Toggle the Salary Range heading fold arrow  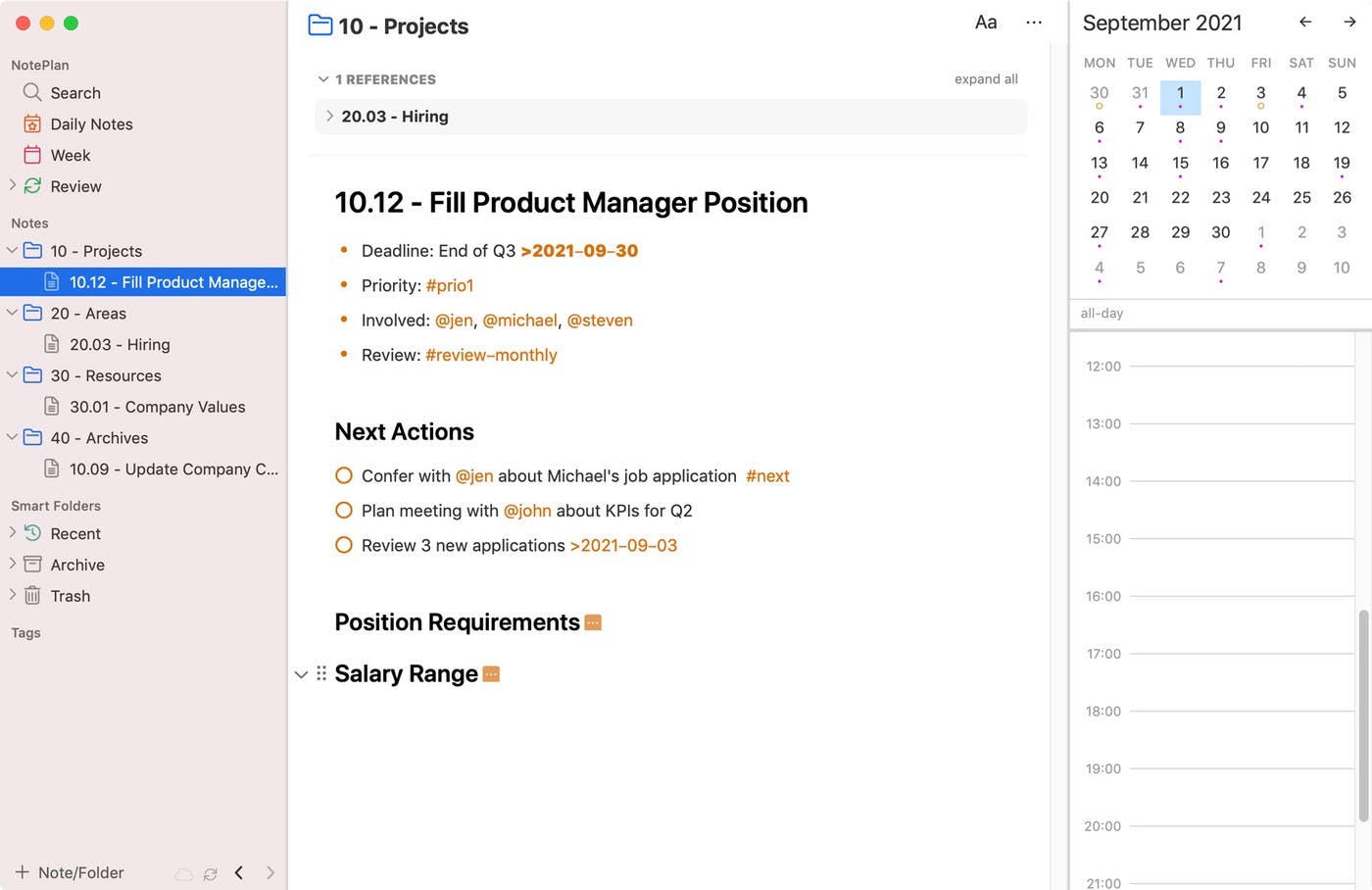pos(301,674)
